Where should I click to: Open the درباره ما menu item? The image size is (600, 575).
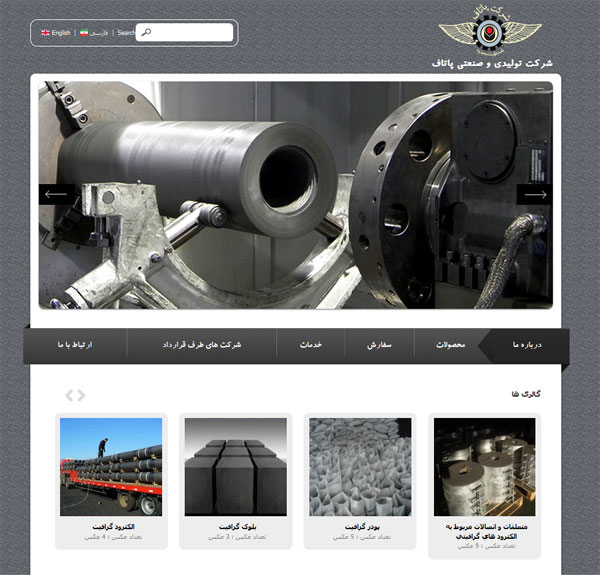pyautogui.click(x=527, y=345)
